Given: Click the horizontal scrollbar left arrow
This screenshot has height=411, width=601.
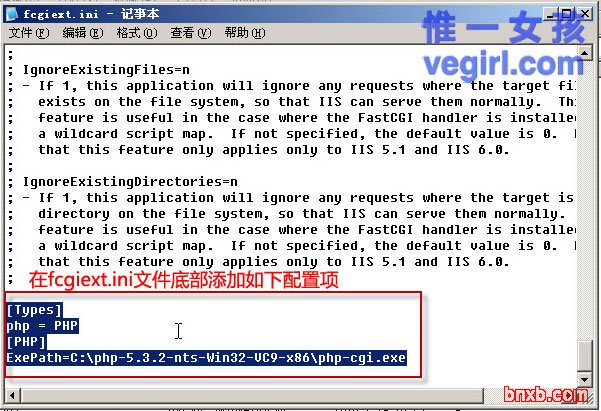Looking at the screenshot, I should [x=12, y=395].
